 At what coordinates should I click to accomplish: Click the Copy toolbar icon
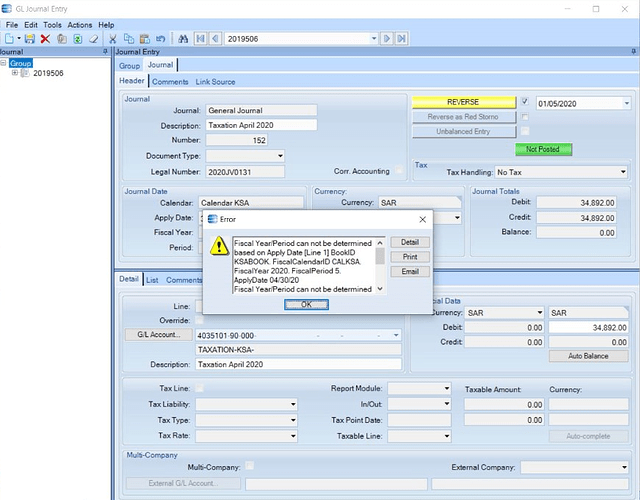tap(129, 39)
